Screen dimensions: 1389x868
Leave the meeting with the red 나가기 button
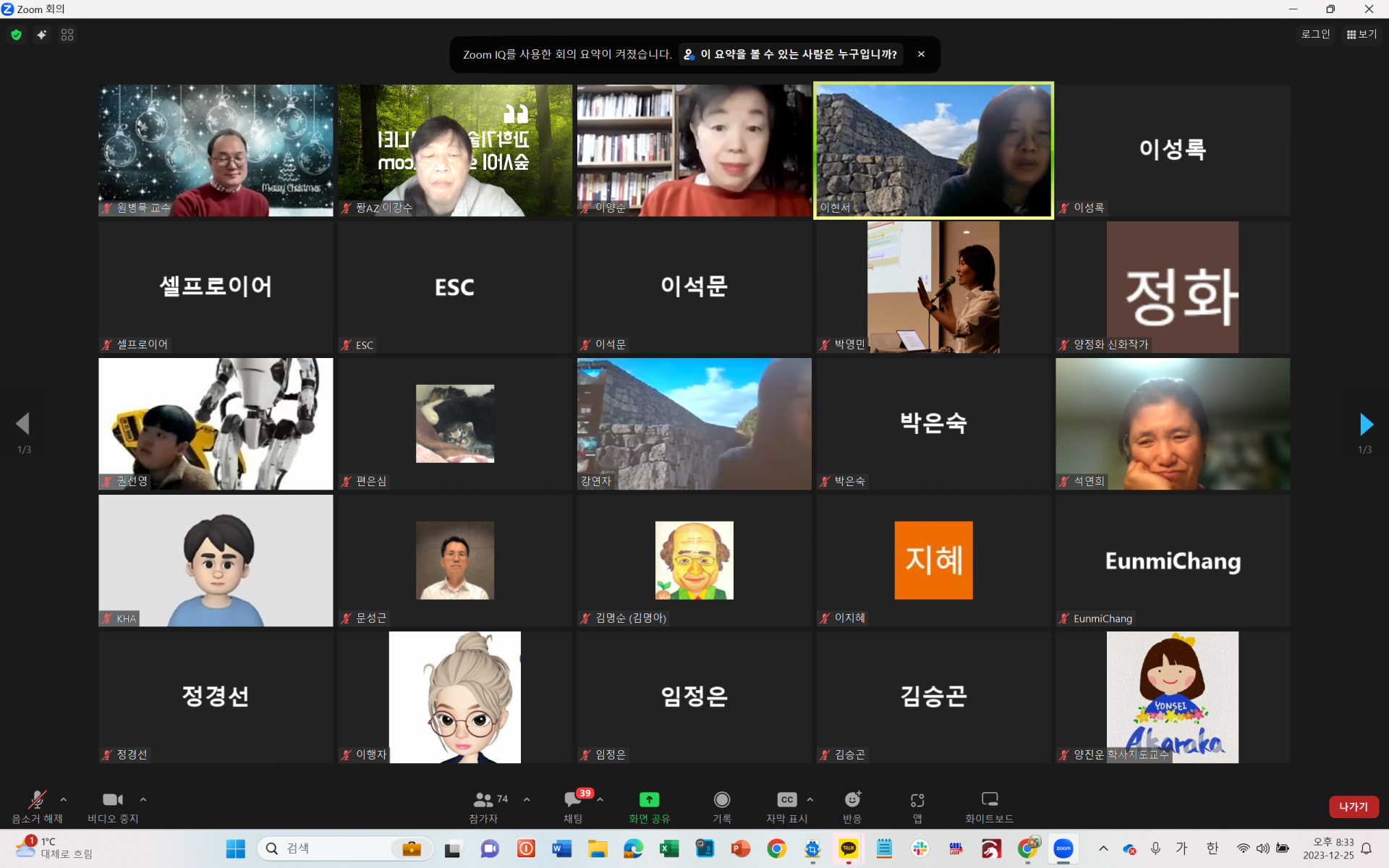1353,807
